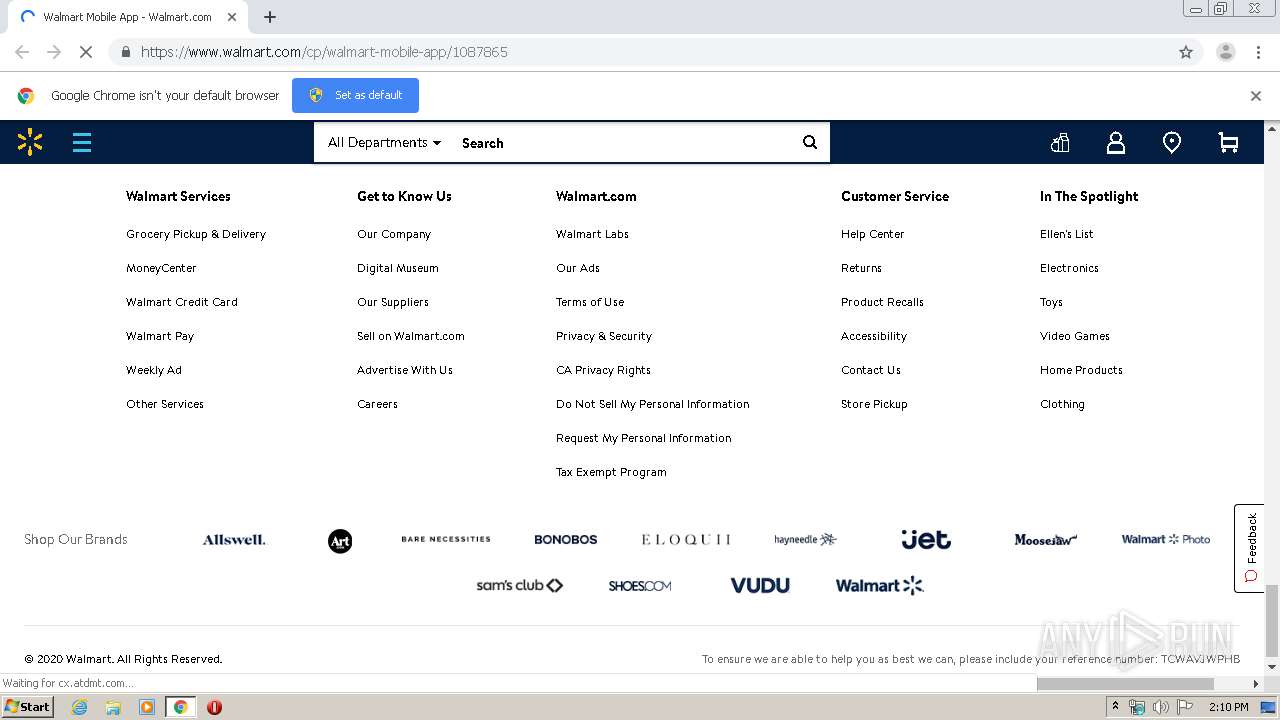
Task: Click the Art.com brand logo
Action: tap(340, 541)
